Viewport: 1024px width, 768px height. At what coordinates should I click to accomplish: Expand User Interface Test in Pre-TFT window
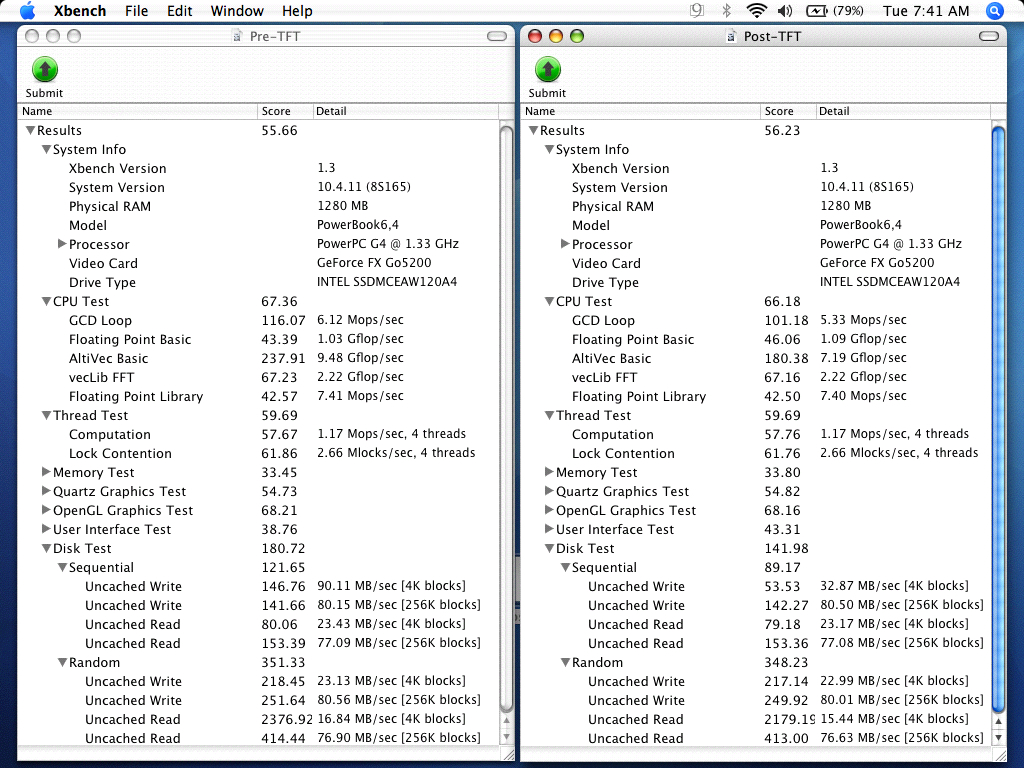[x=46, y=528]
